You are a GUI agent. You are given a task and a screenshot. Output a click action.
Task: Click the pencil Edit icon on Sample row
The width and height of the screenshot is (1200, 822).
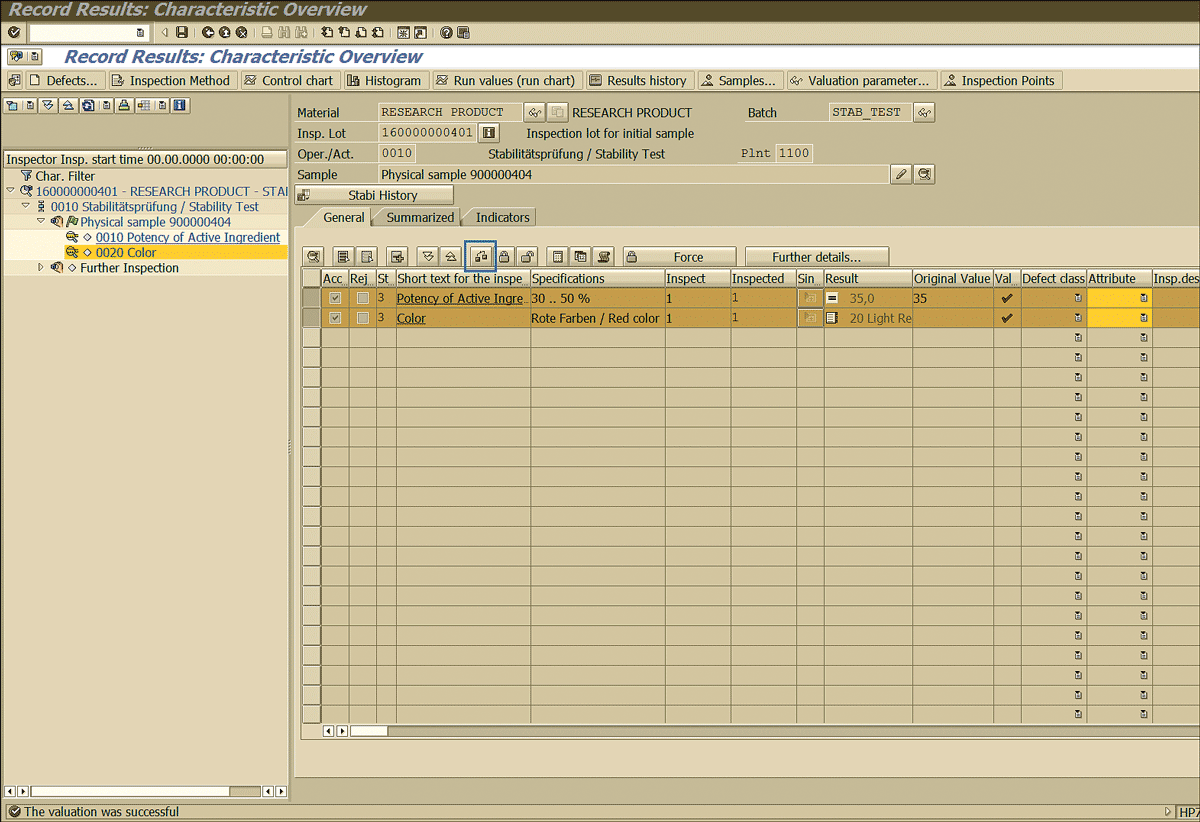point(901,175)
